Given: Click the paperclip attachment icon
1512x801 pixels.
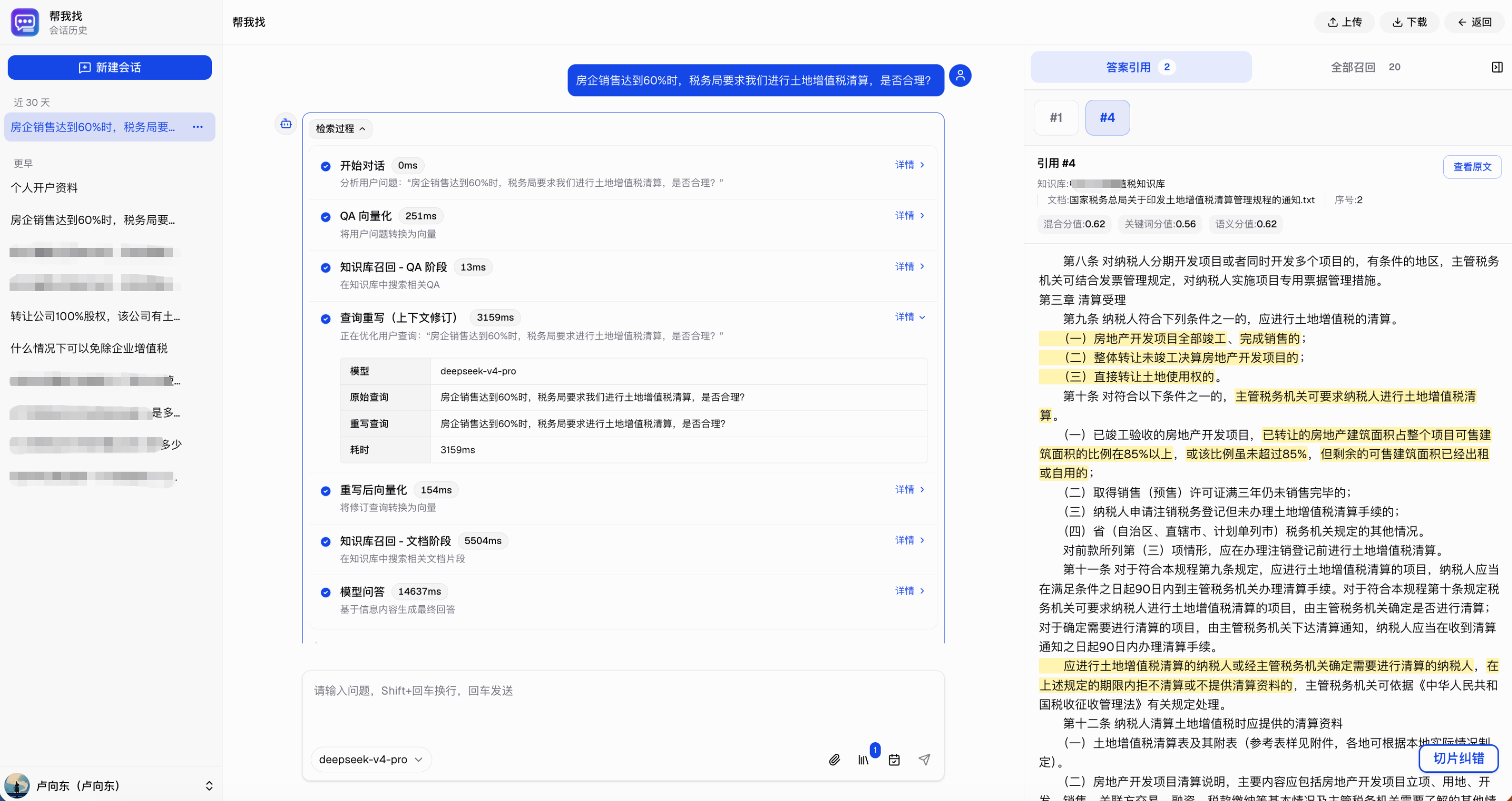Looking at the screenshot, I should 834,760.
